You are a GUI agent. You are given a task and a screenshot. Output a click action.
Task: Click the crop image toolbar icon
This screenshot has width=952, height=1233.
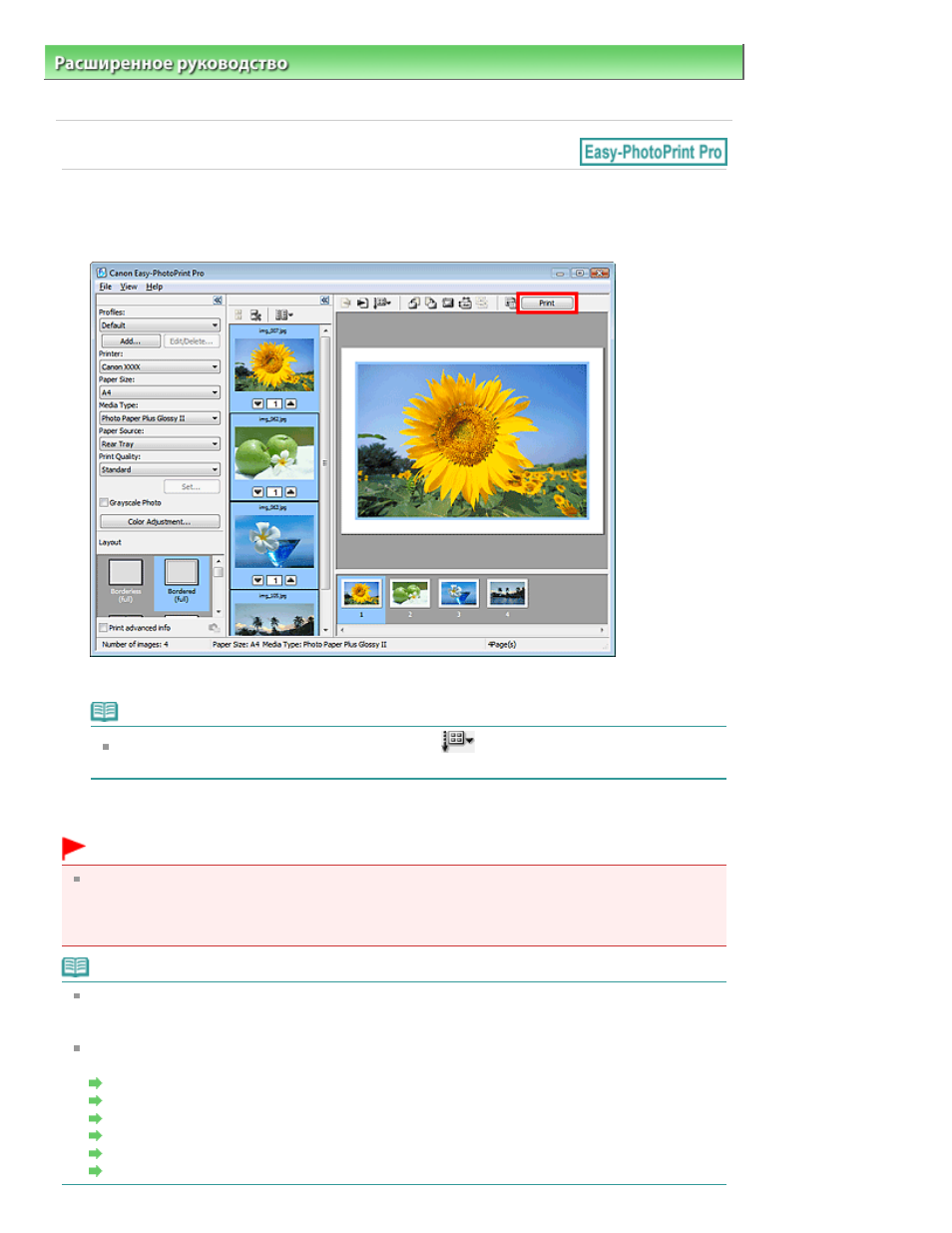(448, 303)
